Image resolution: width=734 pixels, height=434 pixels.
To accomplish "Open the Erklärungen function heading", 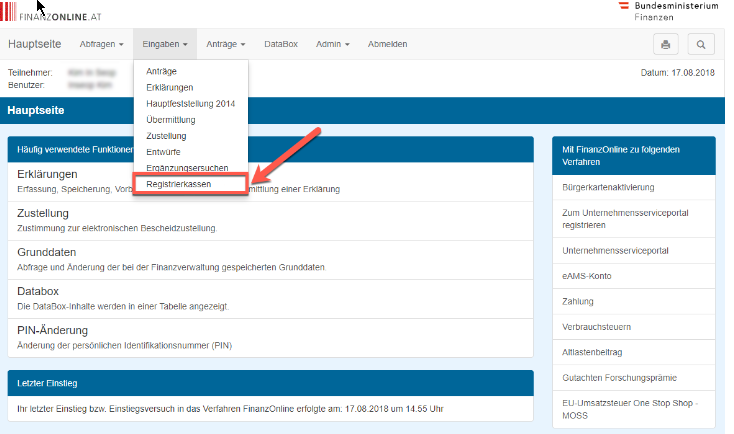I will 47,174.
